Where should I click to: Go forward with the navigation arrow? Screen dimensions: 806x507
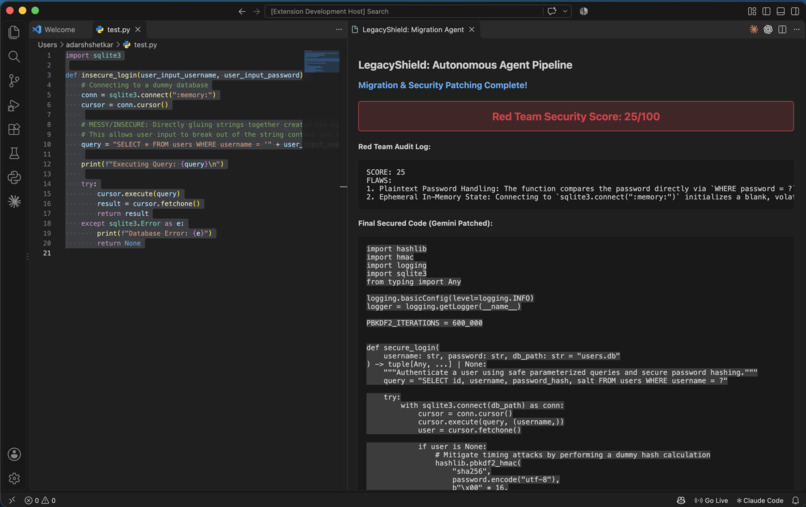[257, 11]
